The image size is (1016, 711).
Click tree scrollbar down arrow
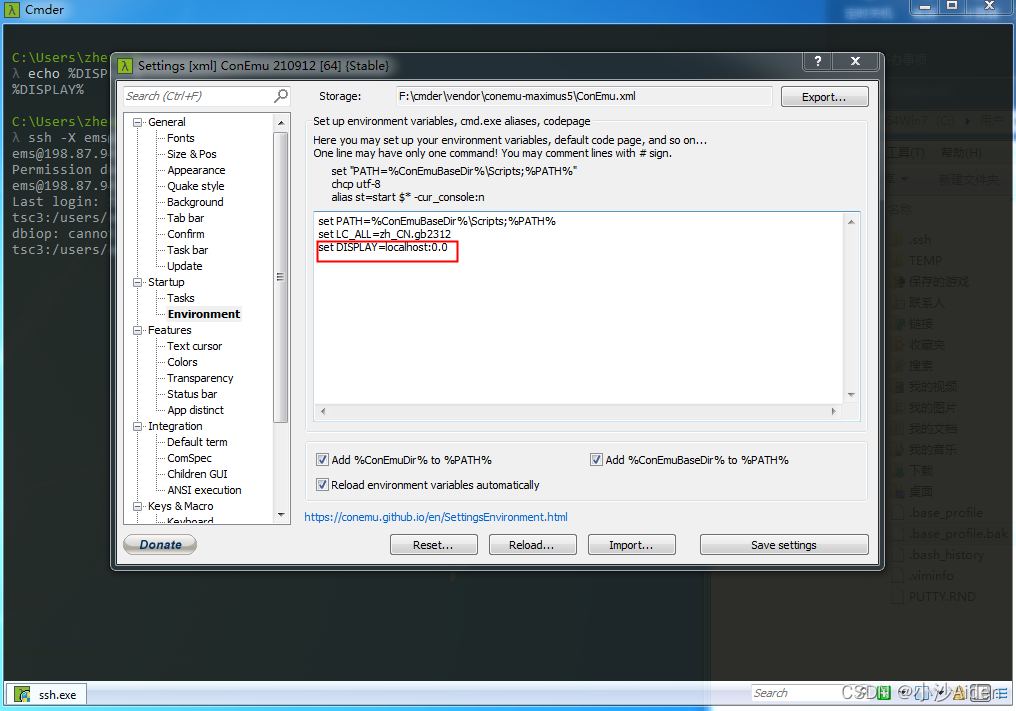(x=281, y=515)
